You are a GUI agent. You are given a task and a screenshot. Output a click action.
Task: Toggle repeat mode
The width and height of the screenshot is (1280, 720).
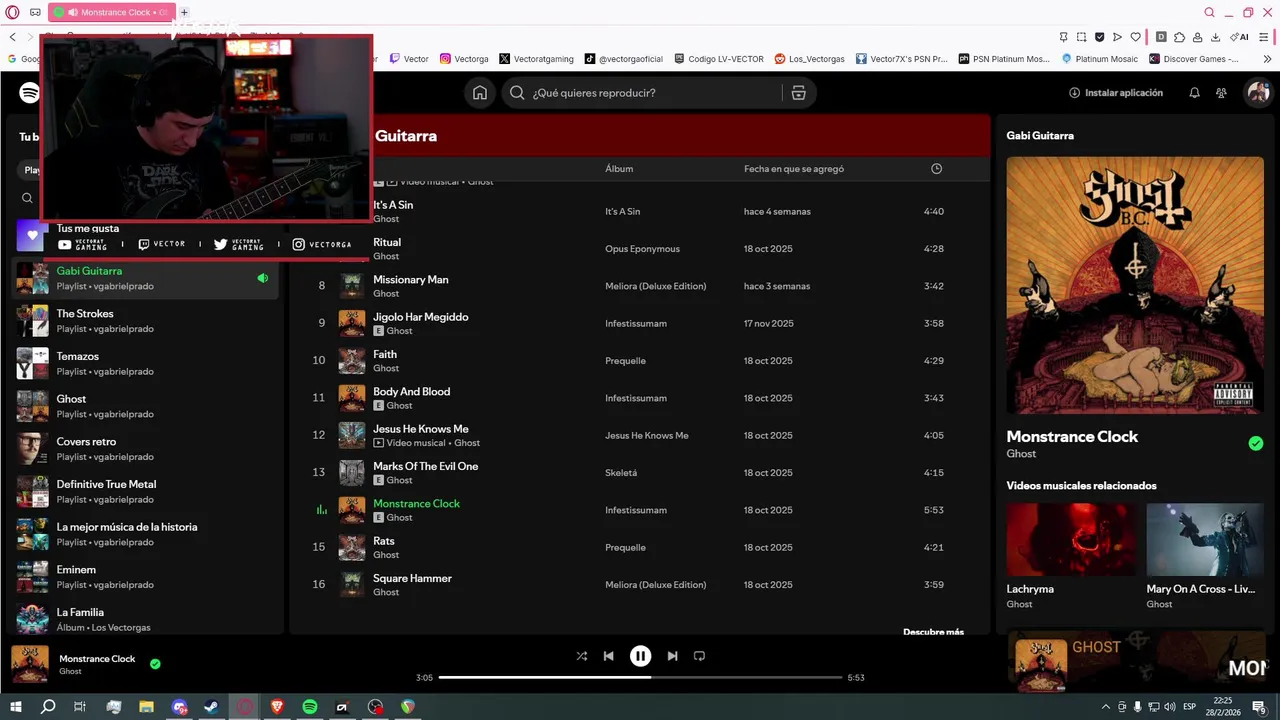pos(699,656)
